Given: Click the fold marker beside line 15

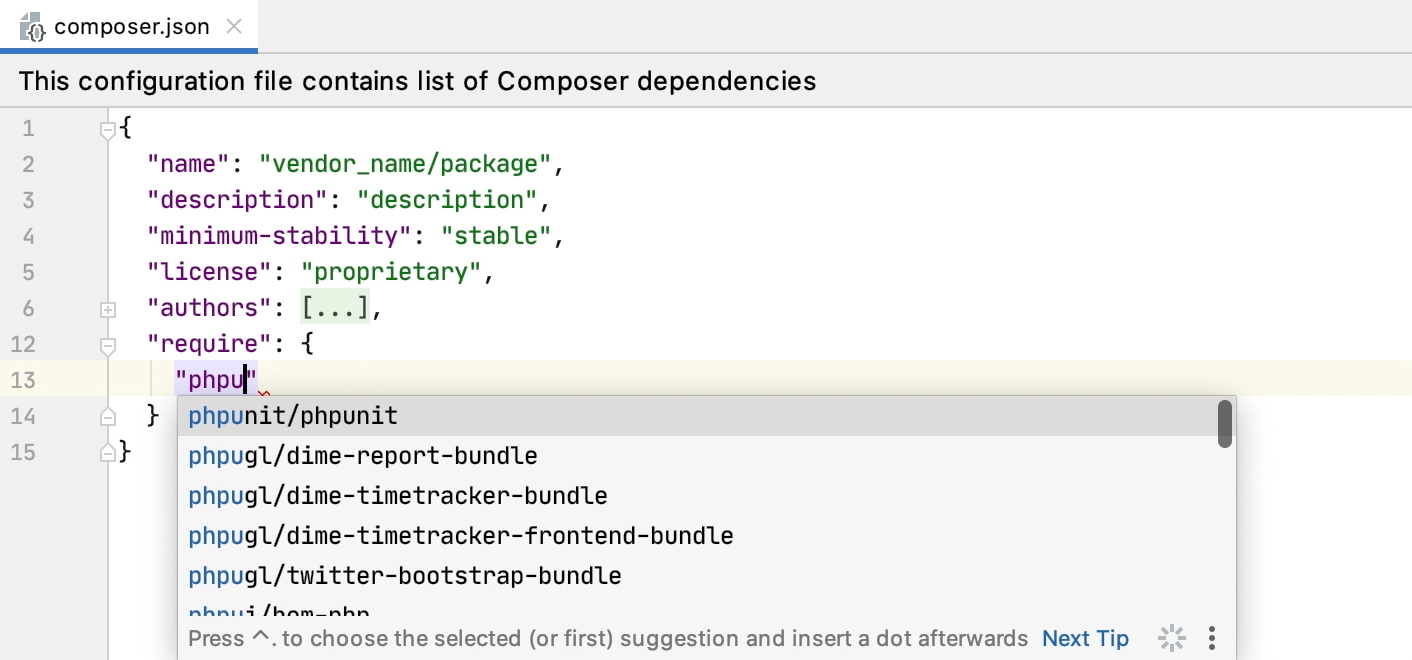Looking at the screenshot, I should [107, 452].
